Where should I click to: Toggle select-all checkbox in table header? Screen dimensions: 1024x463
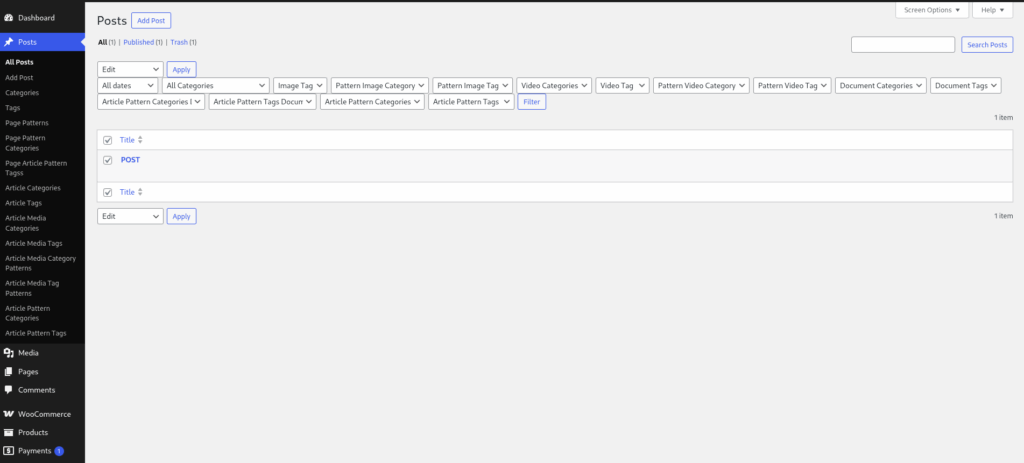[108, 140]
